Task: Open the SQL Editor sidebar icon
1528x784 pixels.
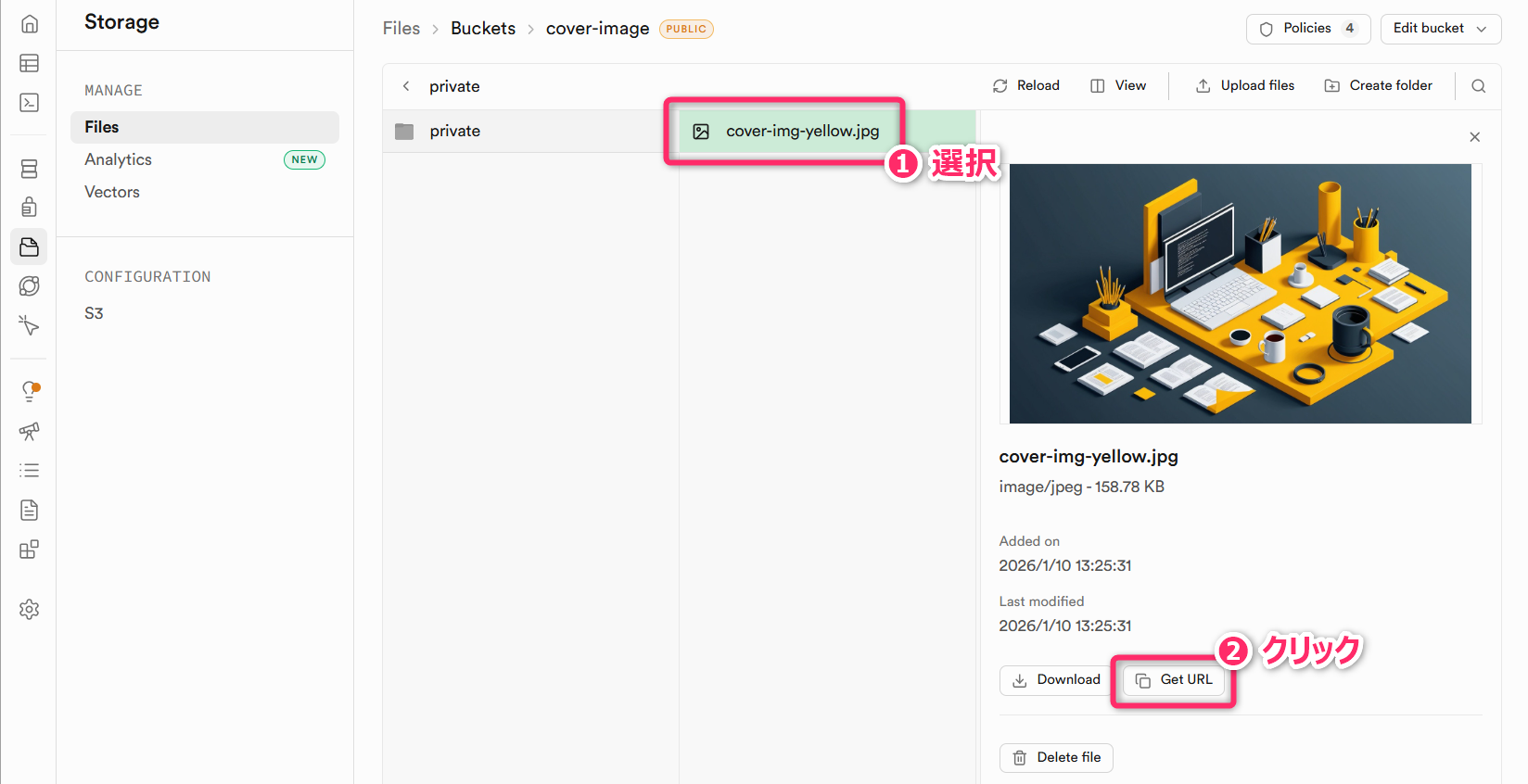Action: tap(29, 102)
